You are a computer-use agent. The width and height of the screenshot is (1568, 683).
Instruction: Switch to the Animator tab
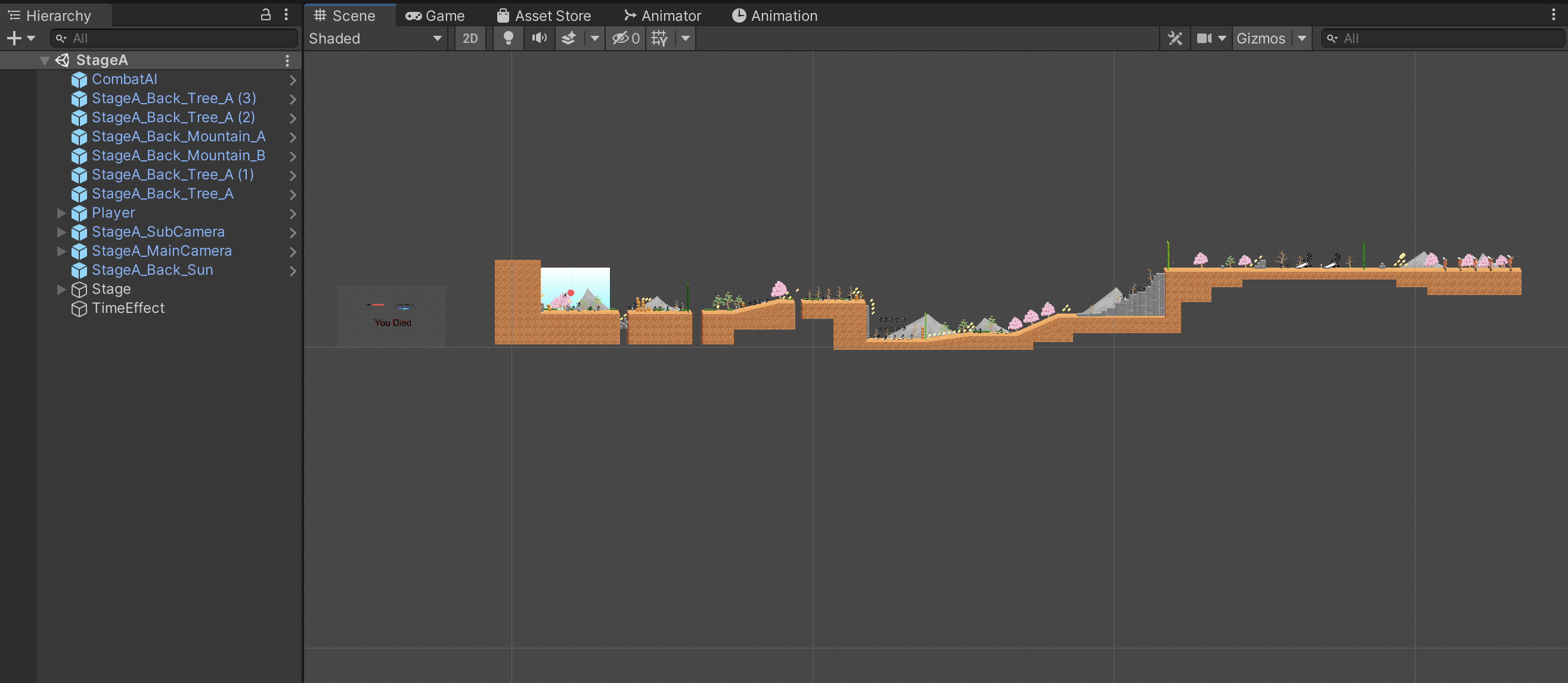662,16
